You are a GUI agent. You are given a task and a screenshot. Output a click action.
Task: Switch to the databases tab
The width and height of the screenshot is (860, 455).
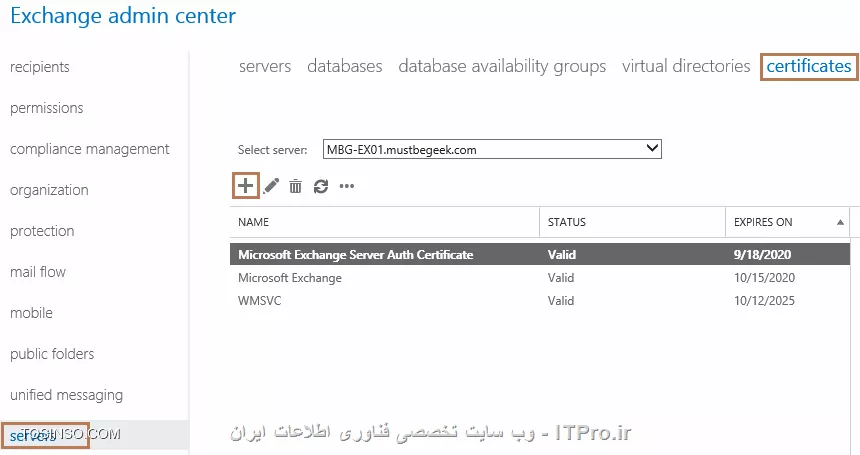[x=344, y=66]
